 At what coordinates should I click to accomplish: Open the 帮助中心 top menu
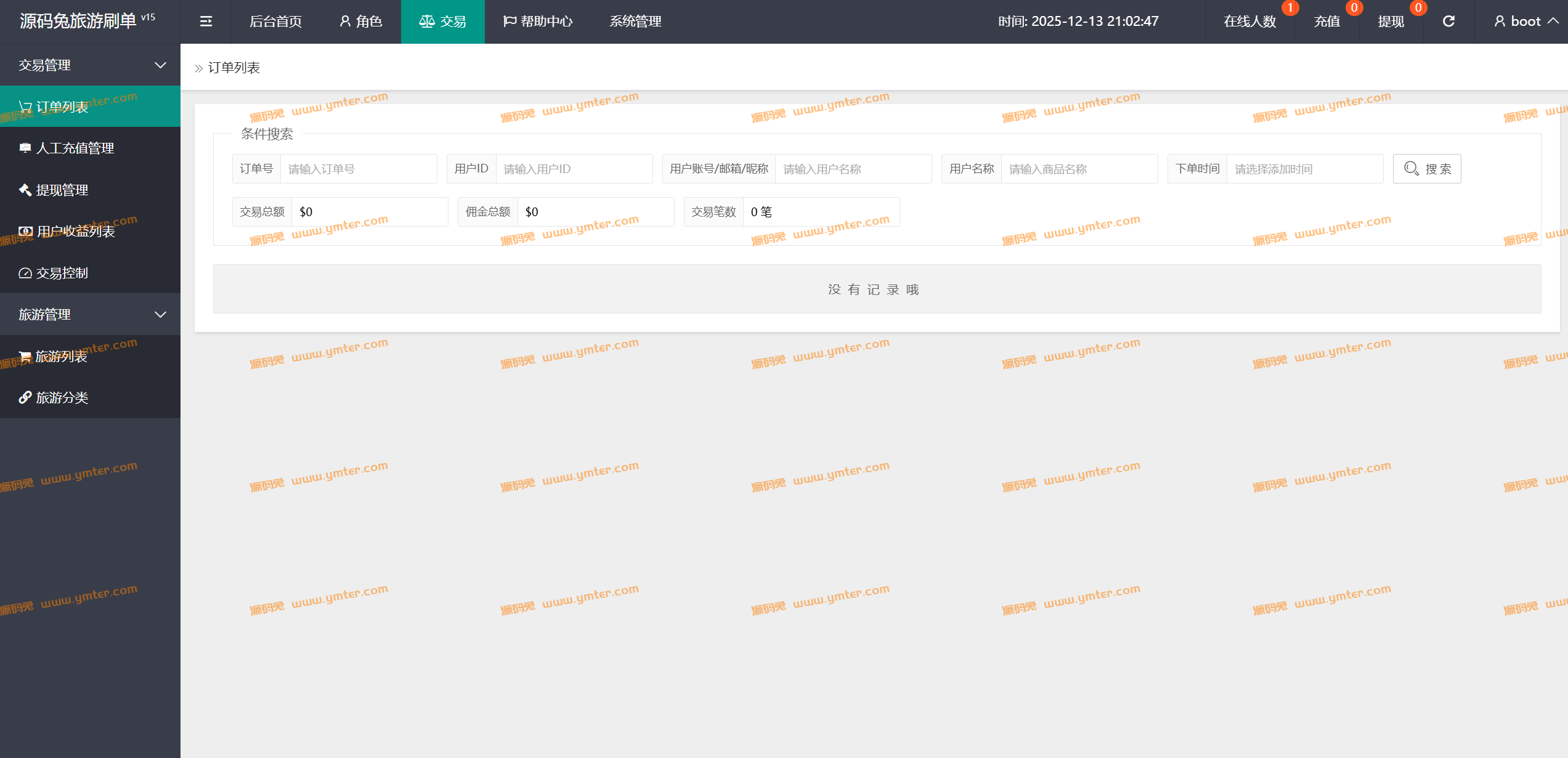[x=538, y=22]
